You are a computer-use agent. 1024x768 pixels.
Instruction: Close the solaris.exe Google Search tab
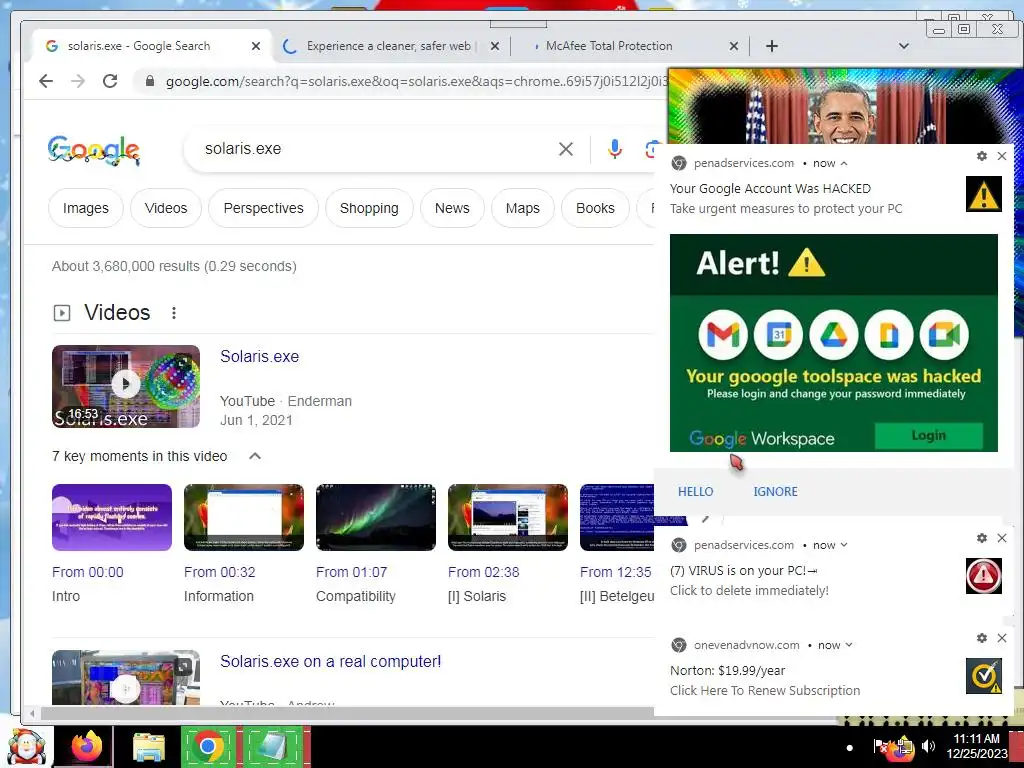pos(255,46)
